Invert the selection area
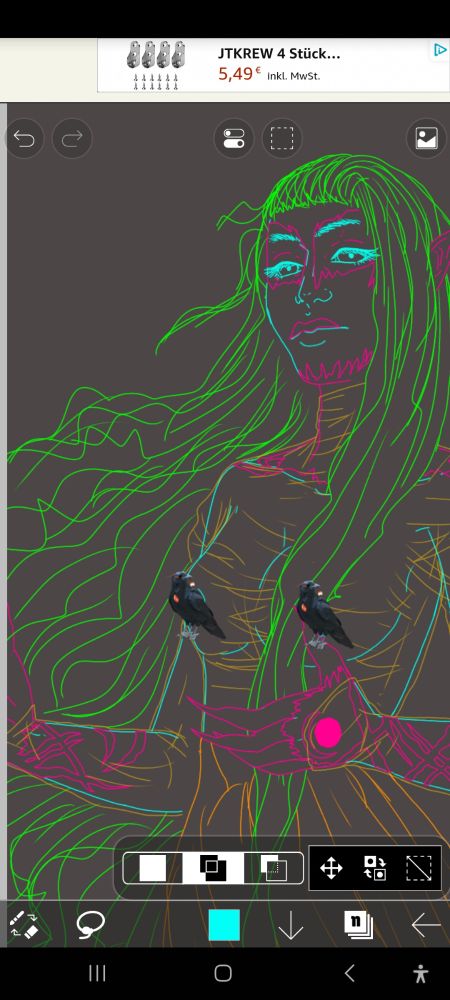The height and width of the screenshot is (1000, 450). coord(375,868)
